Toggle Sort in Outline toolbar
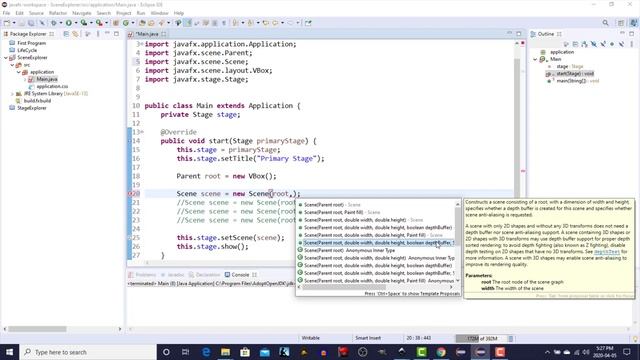This screenshot has width=640, height=360. [x=584, y=44]
